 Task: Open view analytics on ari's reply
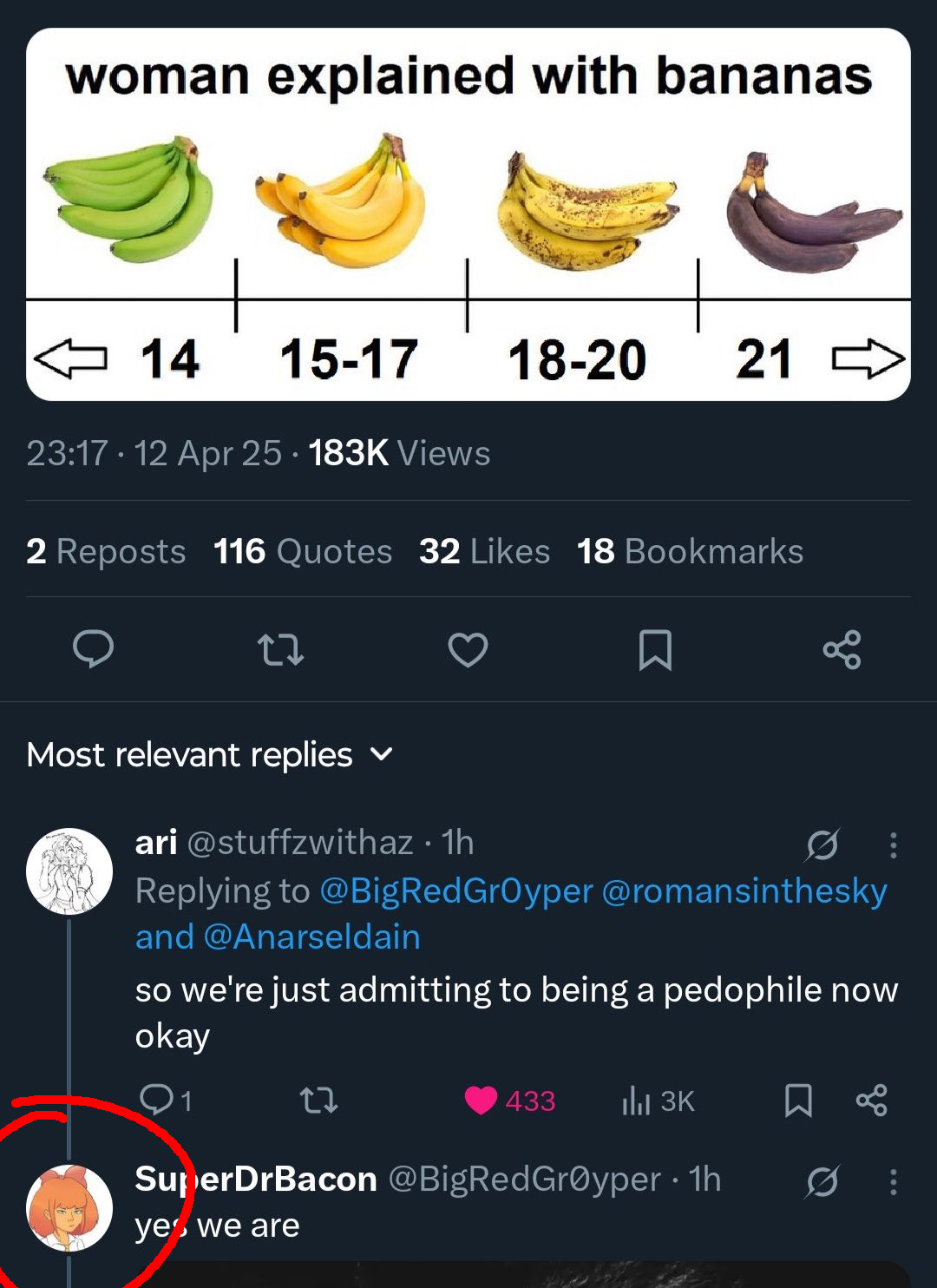(658, 1101)
